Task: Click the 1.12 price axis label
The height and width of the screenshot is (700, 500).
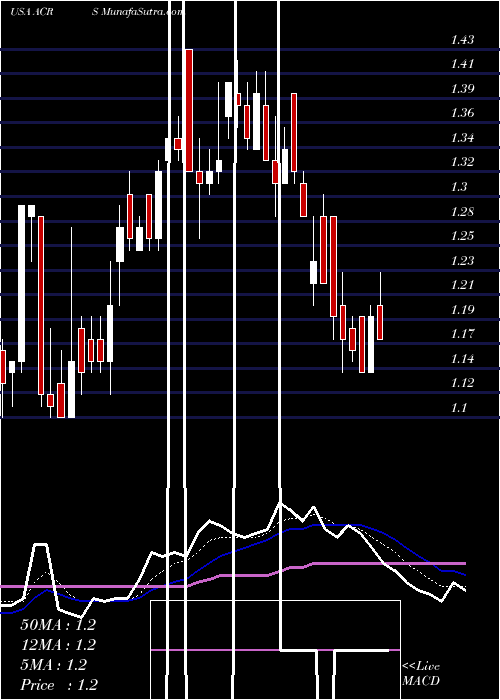Action: tap(462, 383)
